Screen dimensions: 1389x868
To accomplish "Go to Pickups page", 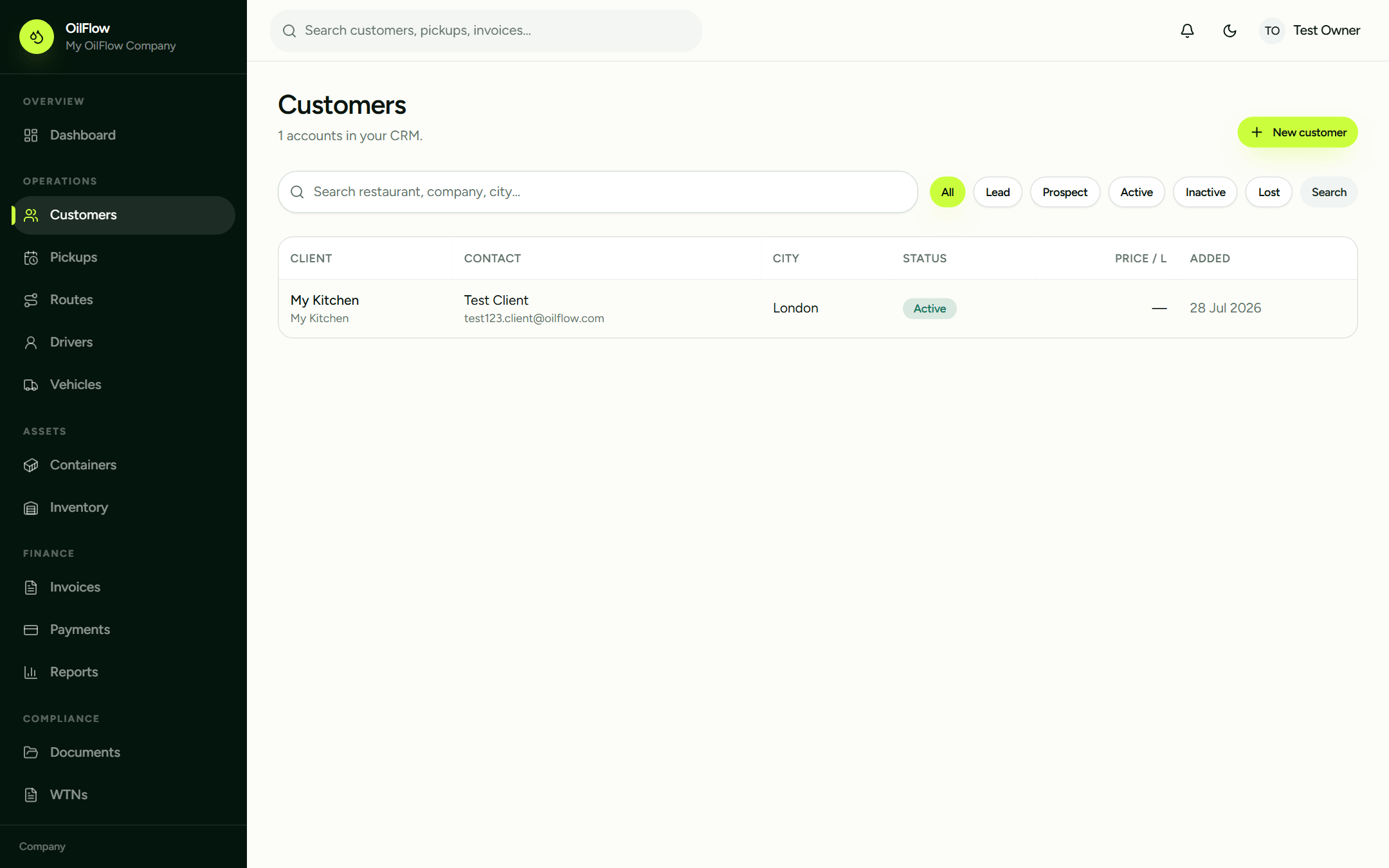I will [123, 257].
